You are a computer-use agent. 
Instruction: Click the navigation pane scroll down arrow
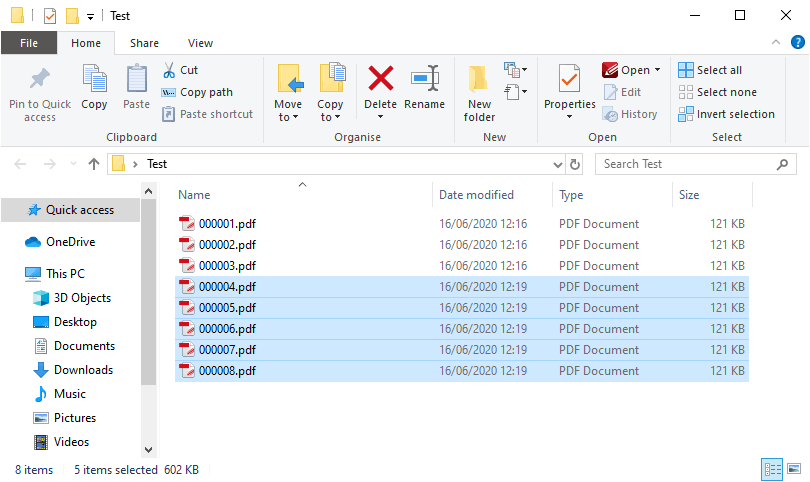coord(149,449)
